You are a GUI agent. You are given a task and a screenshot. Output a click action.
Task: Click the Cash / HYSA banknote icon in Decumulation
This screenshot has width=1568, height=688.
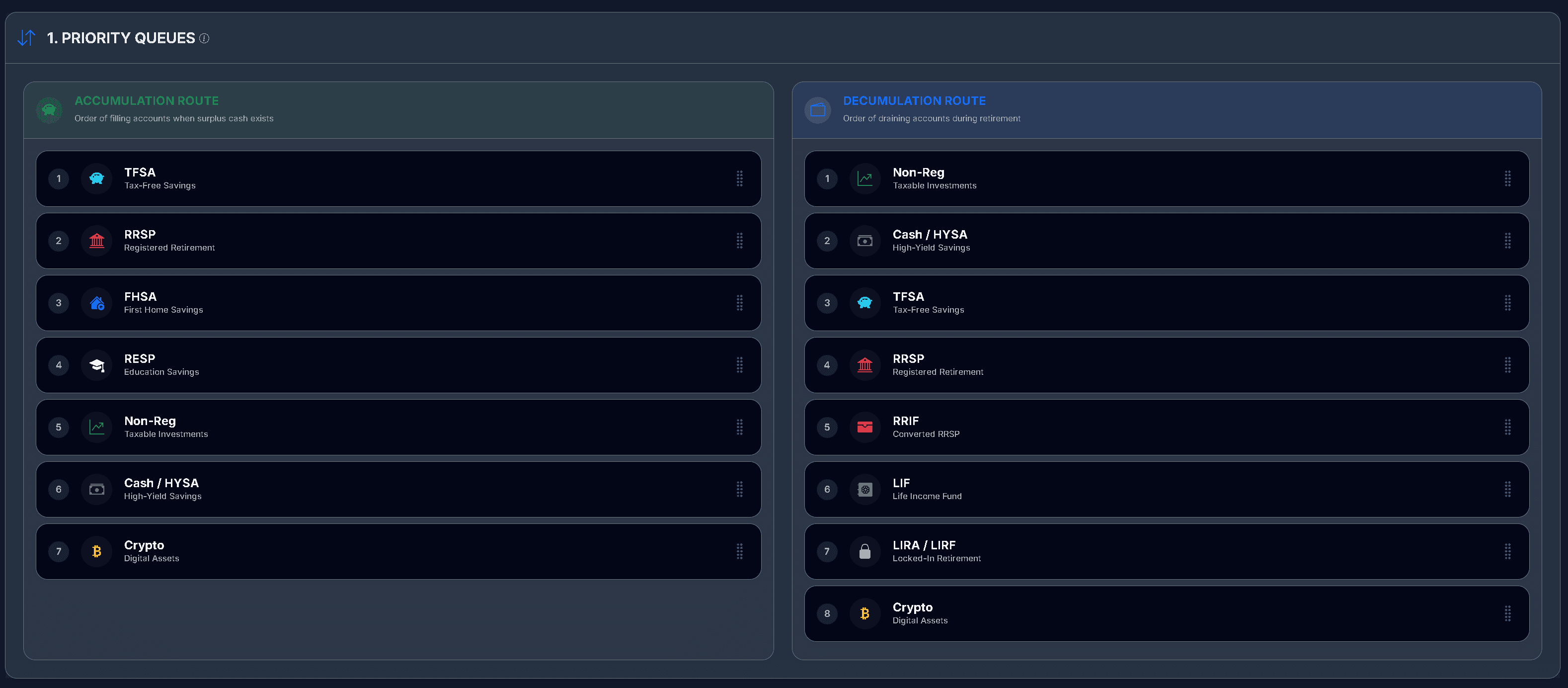865,241
